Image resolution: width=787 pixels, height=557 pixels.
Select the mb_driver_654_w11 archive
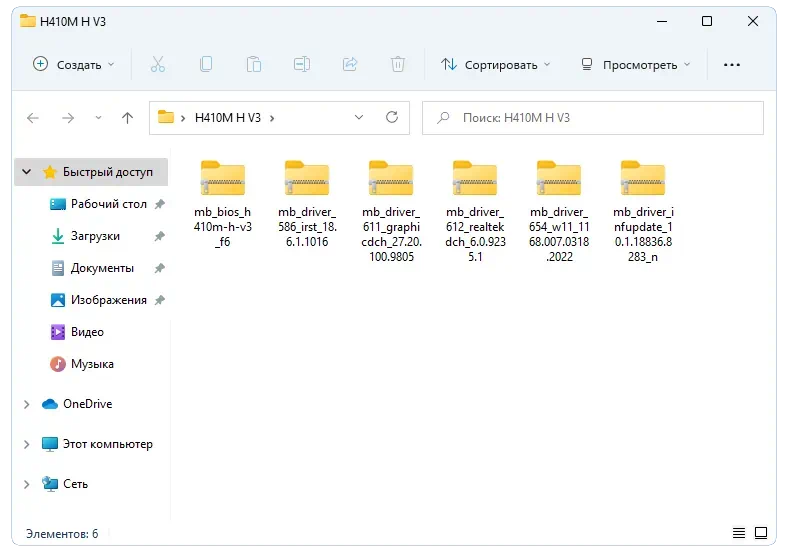coord(559,211)
